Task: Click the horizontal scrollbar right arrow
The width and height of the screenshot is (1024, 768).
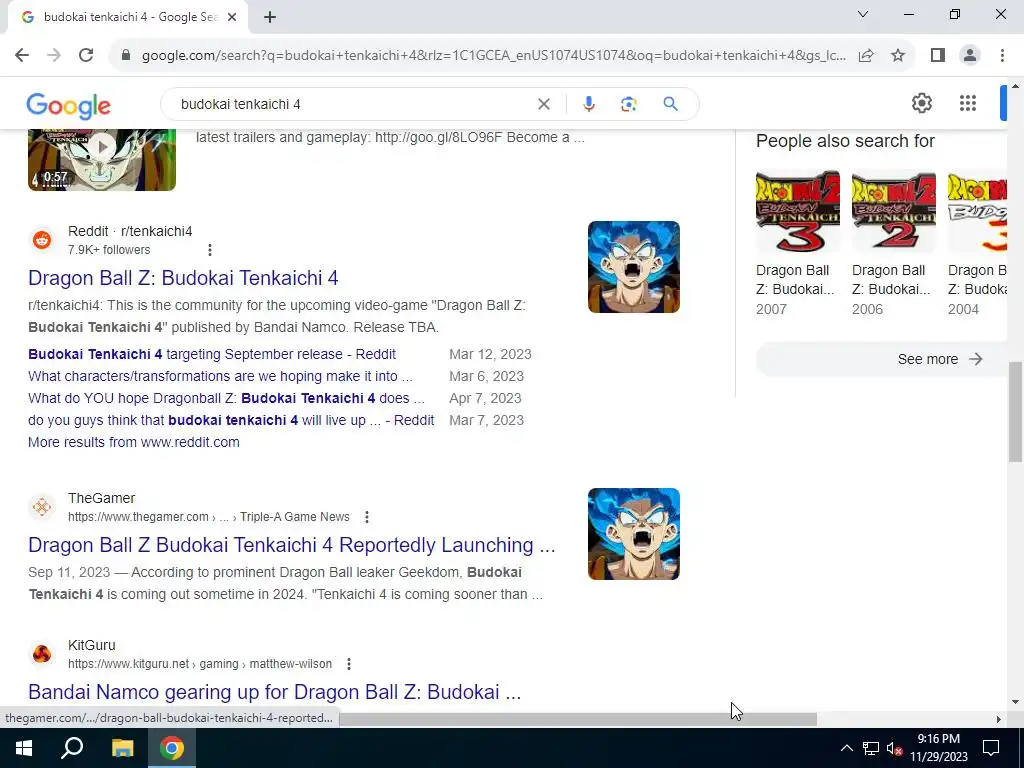Action: 998,719
